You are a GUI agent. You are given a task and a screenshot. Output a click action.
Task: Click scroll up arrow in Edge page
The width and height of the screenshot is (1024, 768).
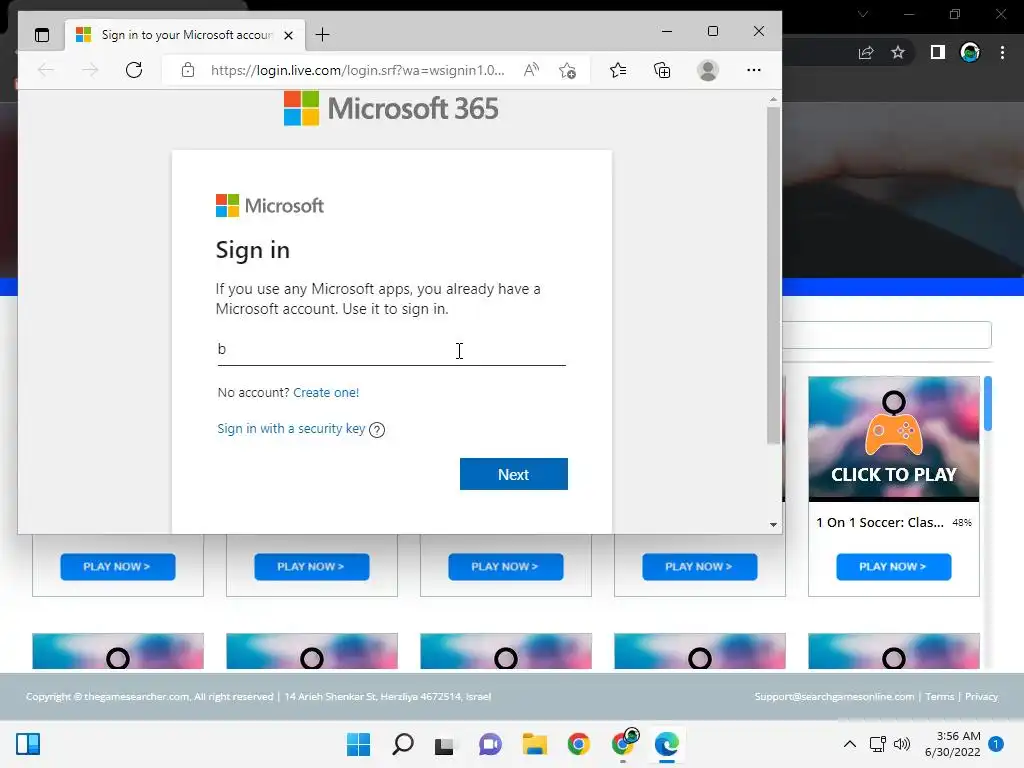773,100
